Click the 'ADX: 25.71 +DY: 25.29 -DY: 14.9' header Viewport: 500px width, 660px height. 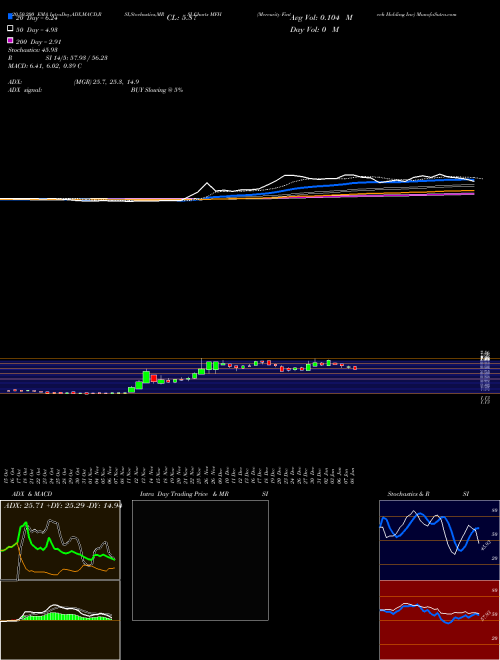click(63, 505)
